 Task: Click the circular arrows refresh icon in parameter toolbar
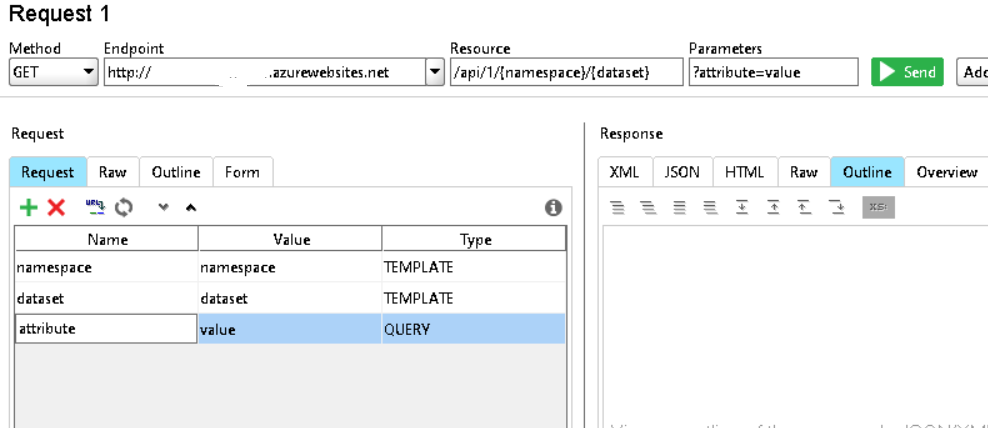(x=124, y=208)
